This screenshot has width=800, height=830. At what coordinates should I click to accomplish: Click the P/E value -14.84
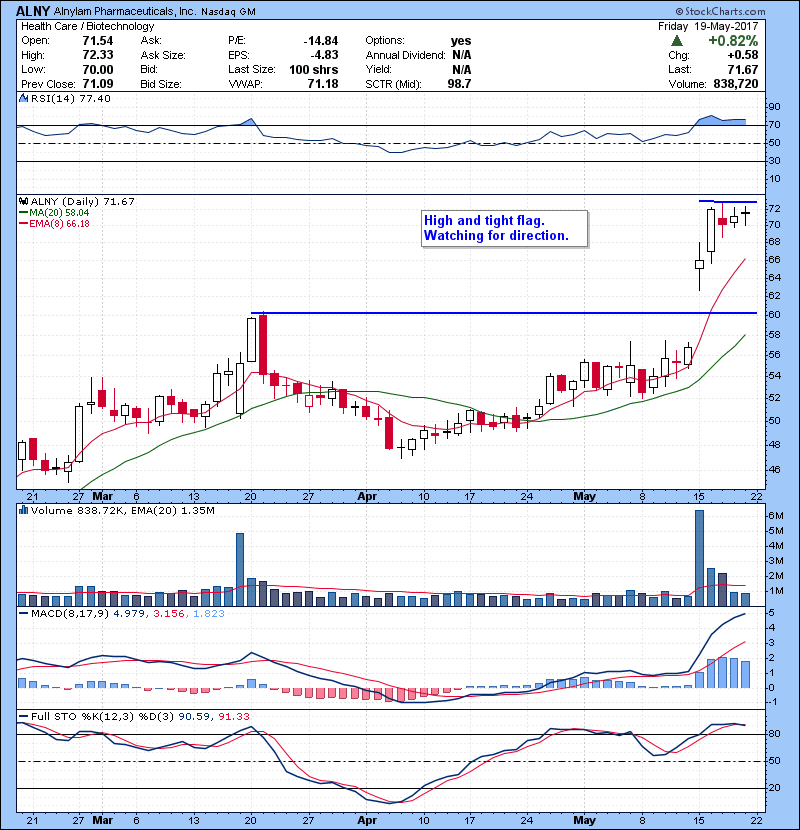point(321,41)
